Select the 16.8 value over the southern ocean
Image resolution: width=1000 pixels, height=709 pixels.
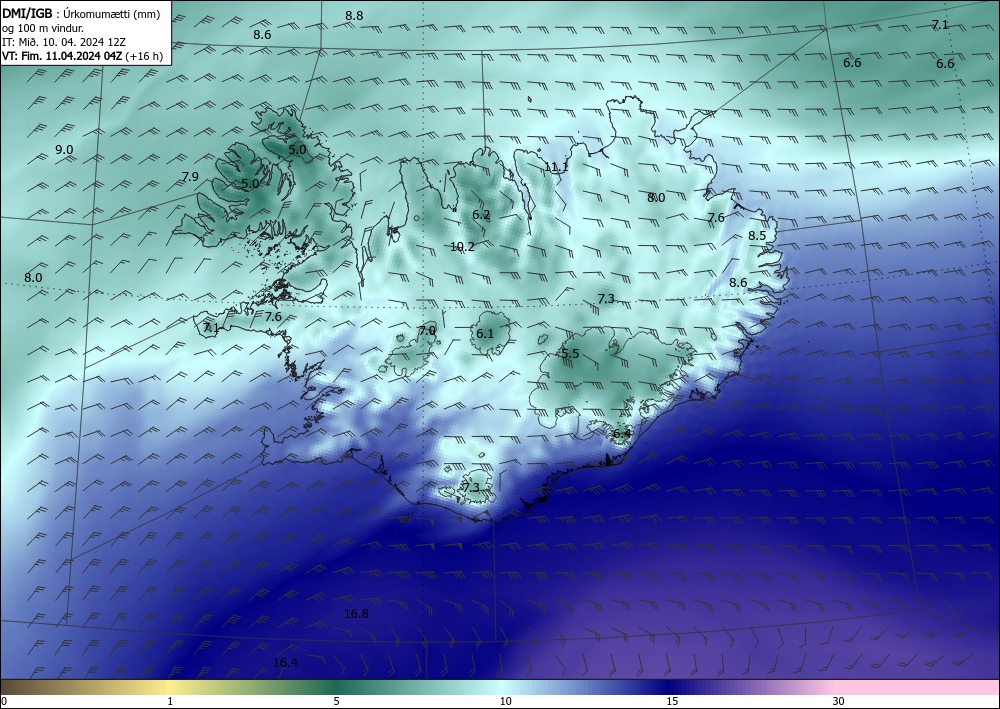pos(357,614)
